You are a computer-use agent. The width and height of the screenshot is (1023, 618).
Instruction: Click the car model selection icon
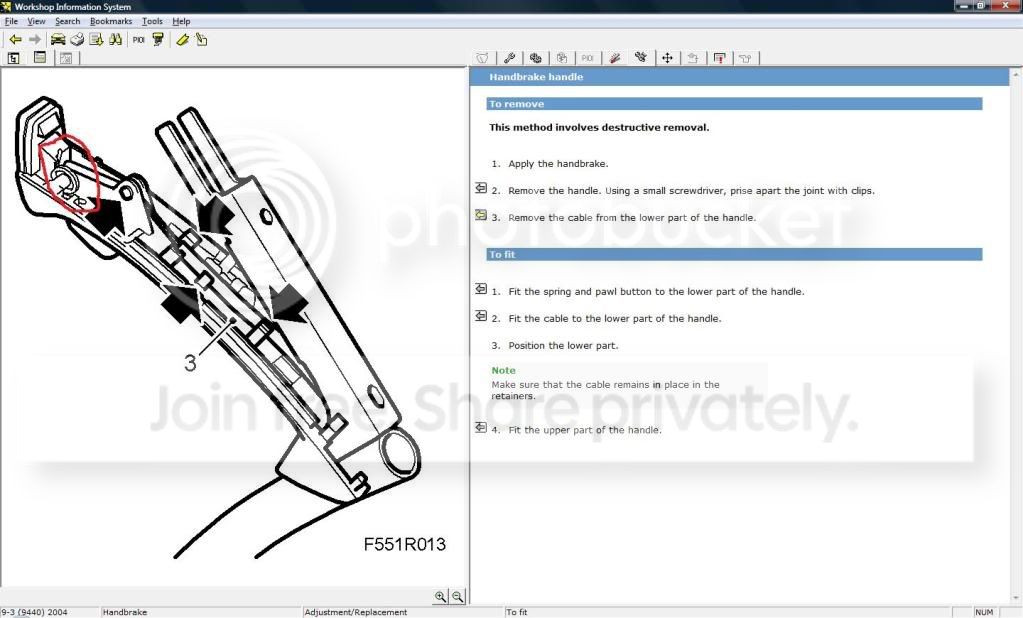(x=58, y=40)
